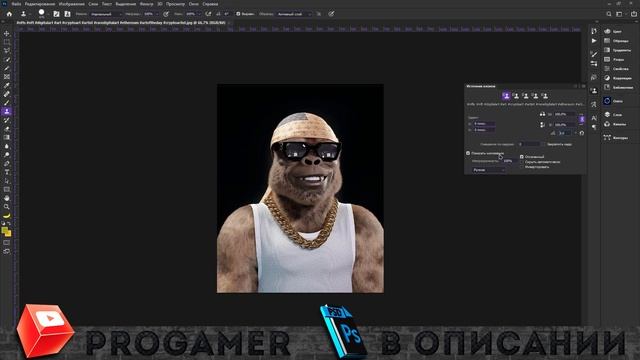Toggle maintain aspect ratio link icon
This screenshot has height=360, width=640.
pos(582,119)
